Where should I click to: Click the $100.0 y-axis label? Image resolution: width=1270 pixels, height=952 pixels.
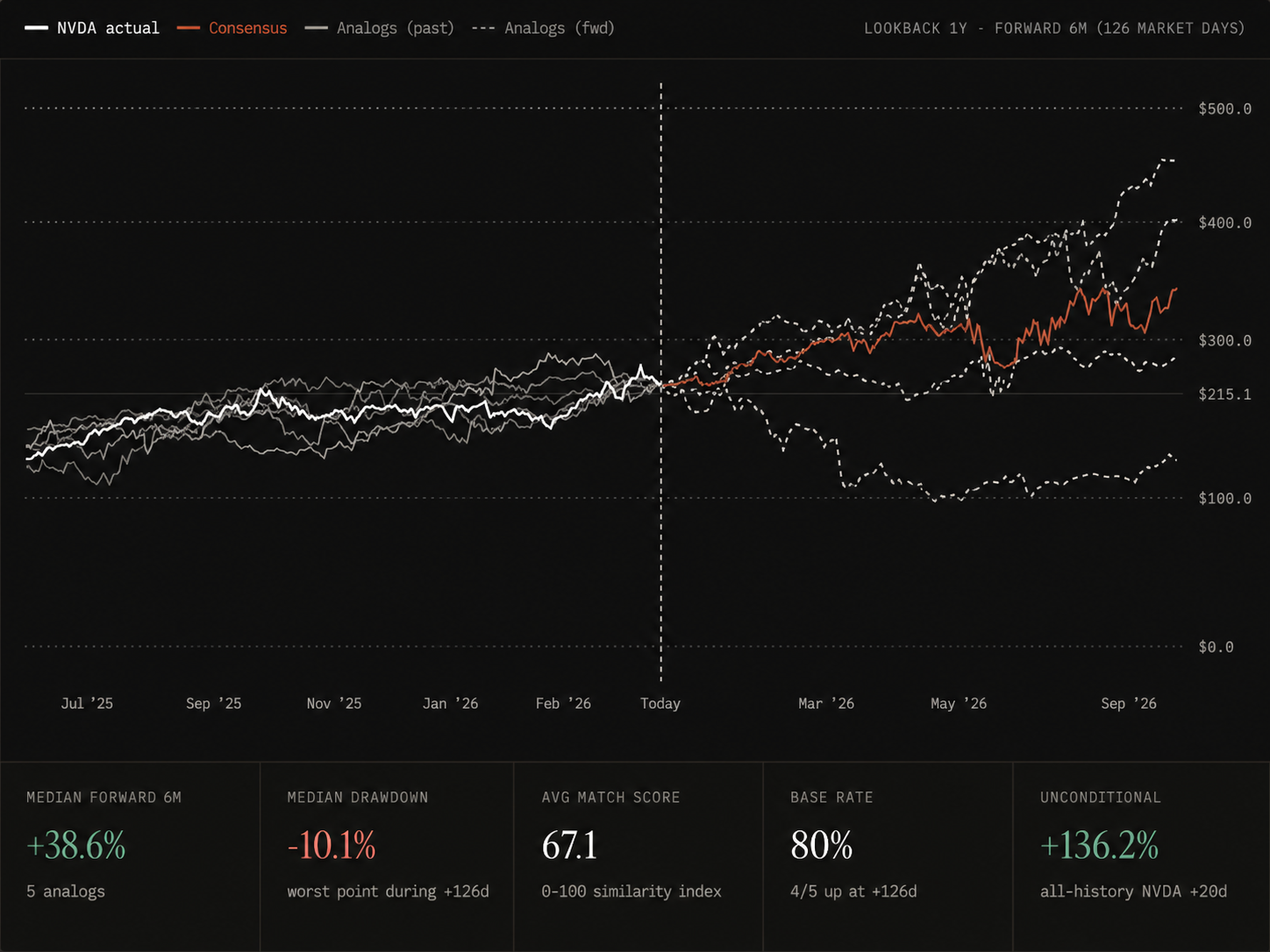[1224, 498]
